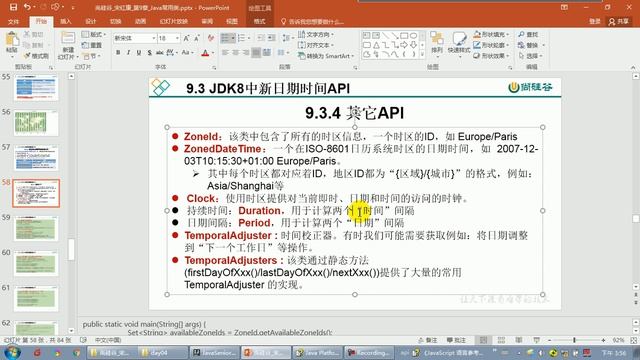The height and width of the screenshot is (360, 640).
Task: Increase the list indent level
Action: point(271,38)
